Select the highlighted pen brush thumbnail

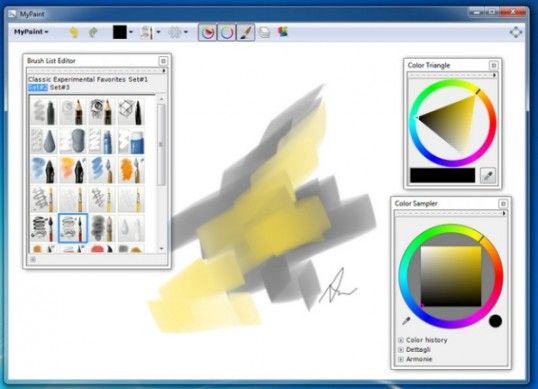point(73,228)
